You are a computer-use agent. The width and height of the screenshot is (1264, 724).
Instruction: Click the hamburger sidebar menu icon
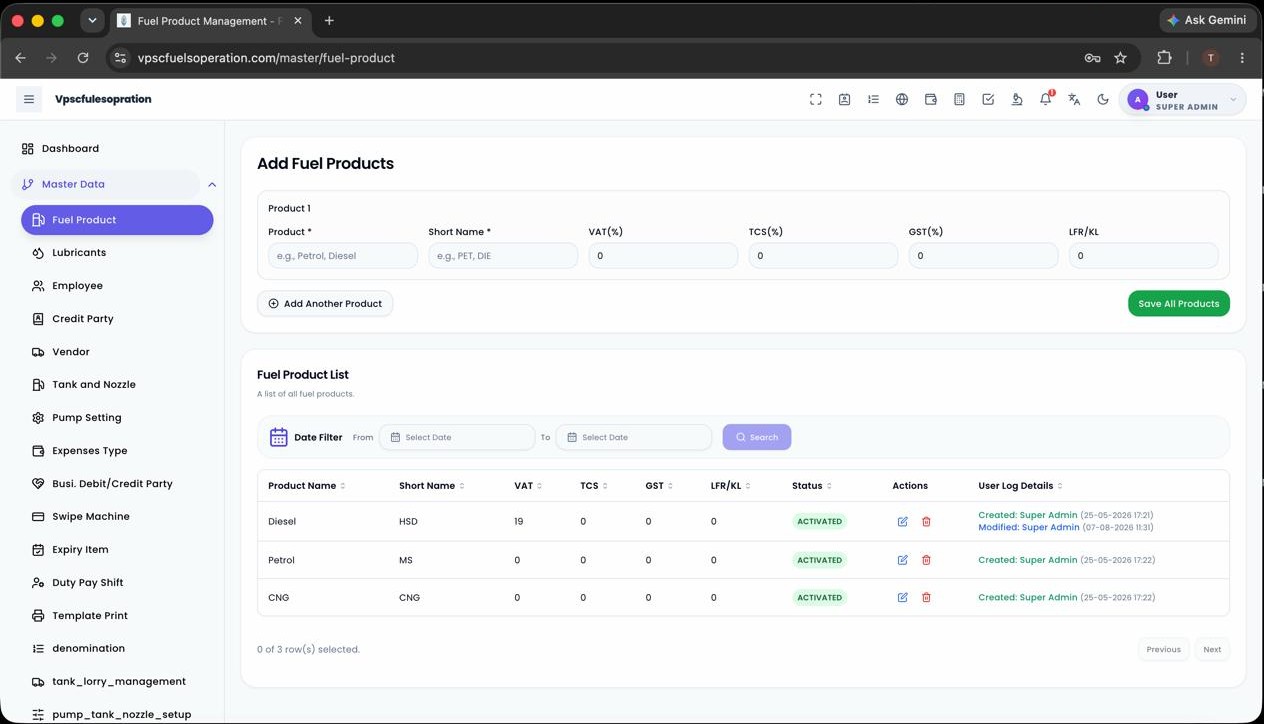click(x=29, y=99)
